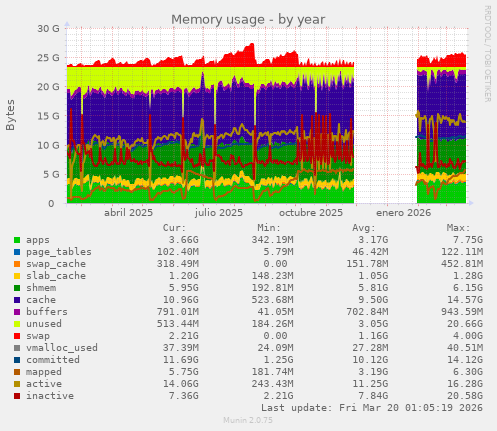Click the shmem dark green legend swatch
Viewport: 497px width, 431px height.
(17, 288)
